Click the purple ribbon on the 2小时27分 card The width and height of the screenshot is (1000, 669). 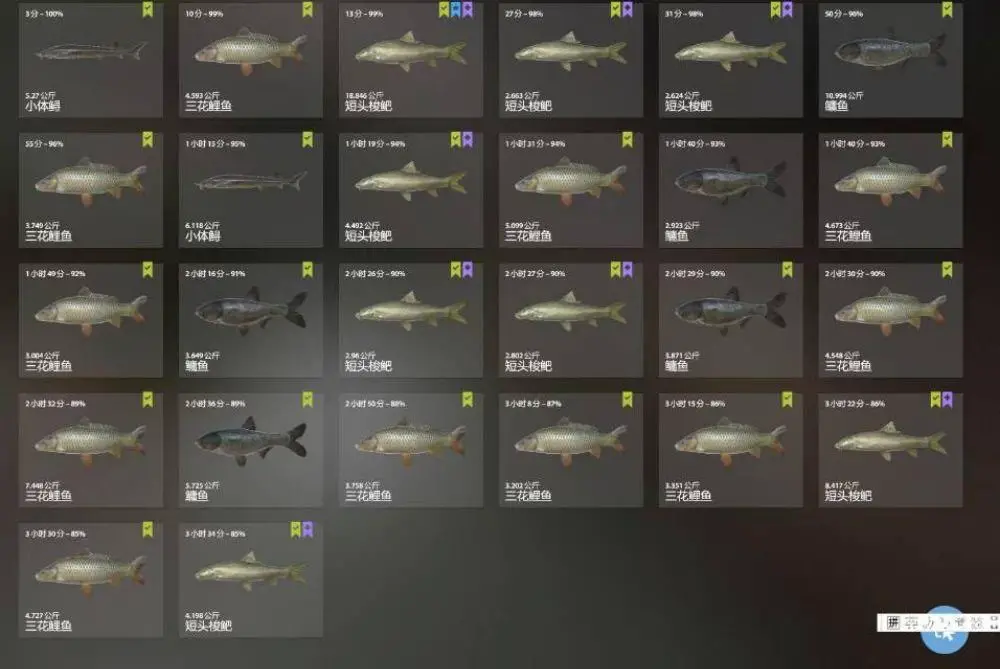628,270
